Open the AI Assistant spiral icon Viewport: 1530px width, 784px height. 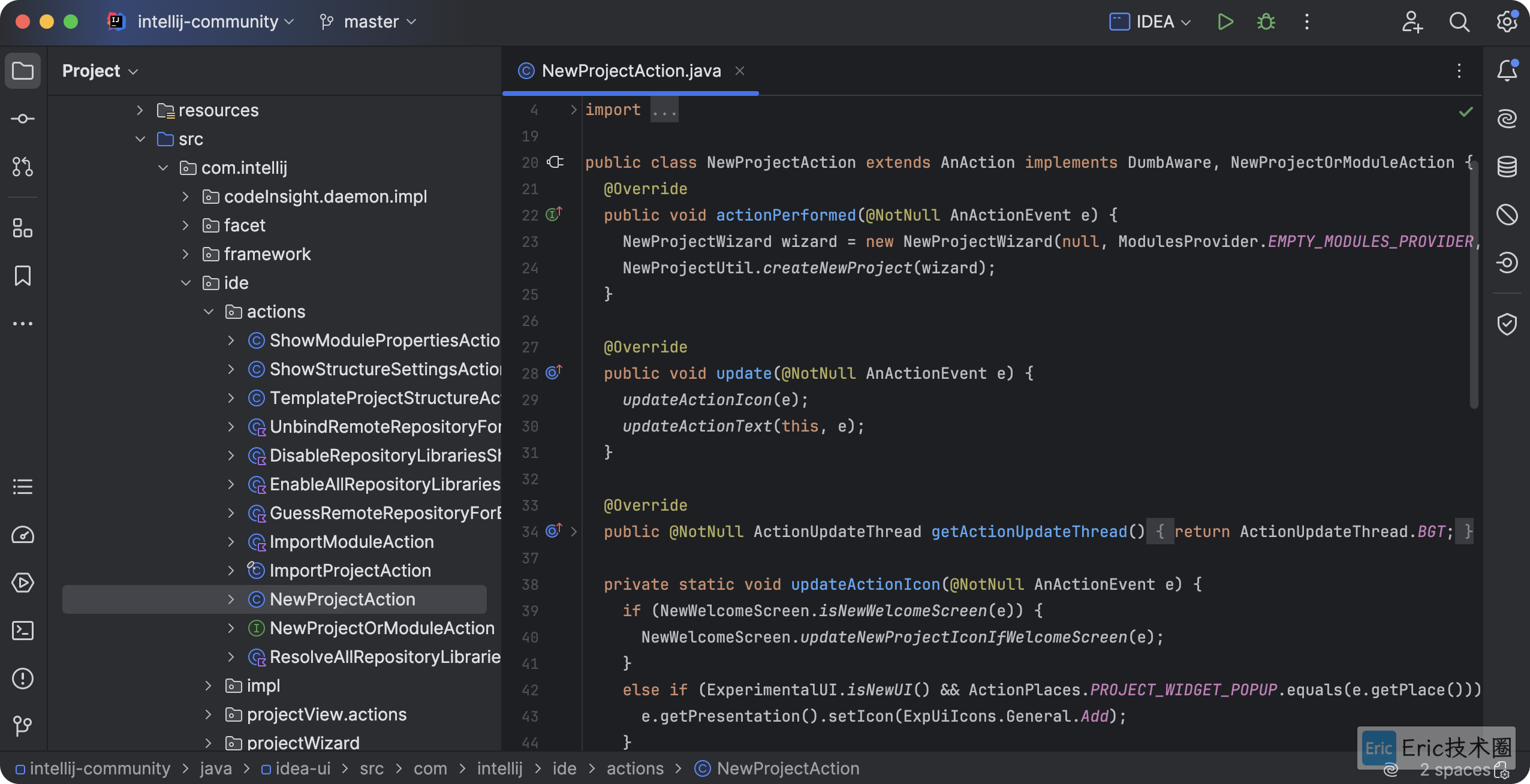click(x=1507, y=119)
